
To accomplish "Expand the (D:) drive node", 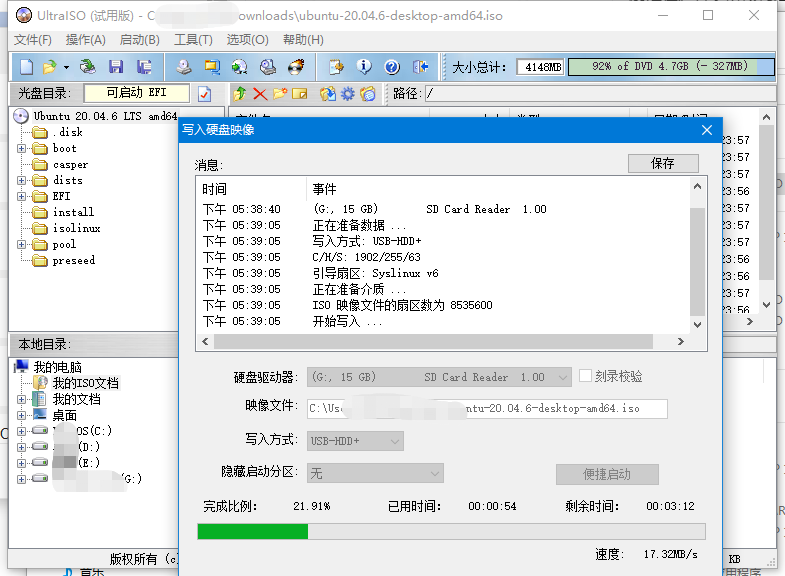I will (21, 447).
